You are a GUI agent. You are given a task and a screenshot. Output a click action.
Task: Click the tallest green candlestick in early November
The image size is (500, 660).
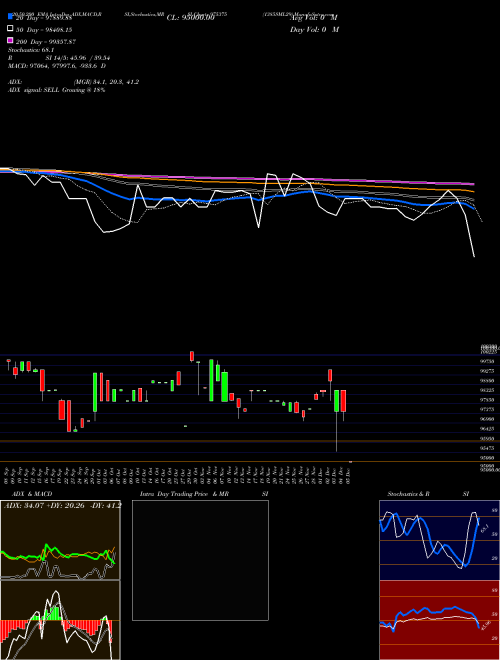(211, 381)
